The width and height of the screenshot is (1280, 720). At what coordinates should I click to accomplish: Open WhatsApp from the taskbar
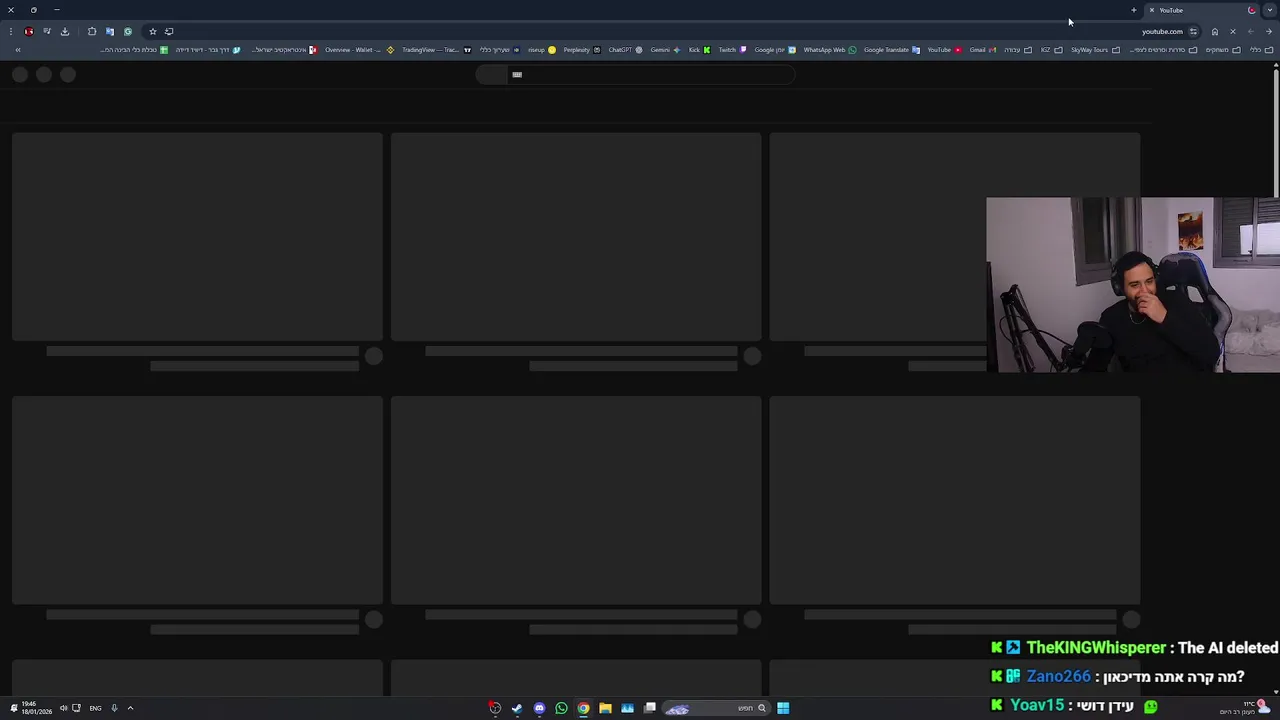561,708
